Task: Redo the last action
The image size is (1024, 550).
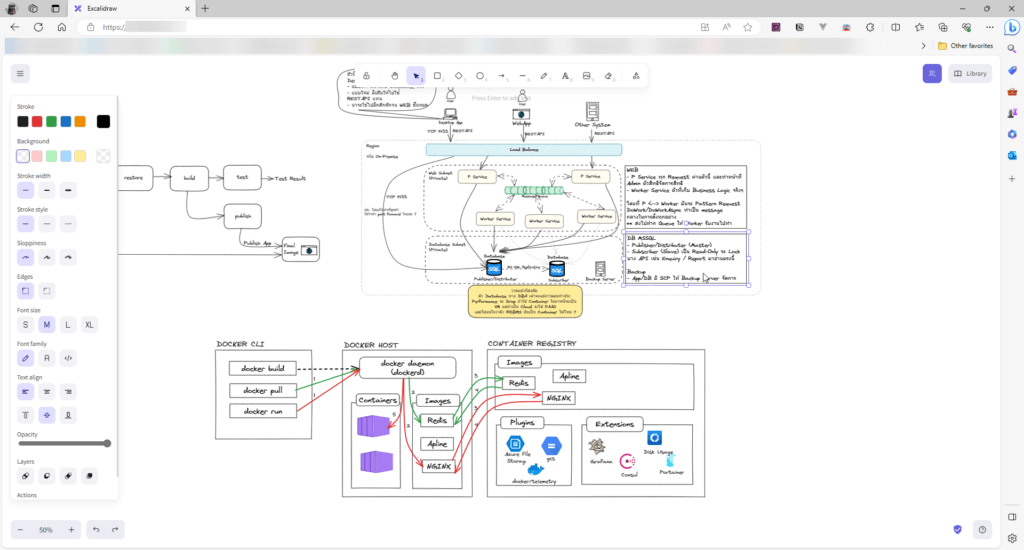Action: click(x=115, y=530)
